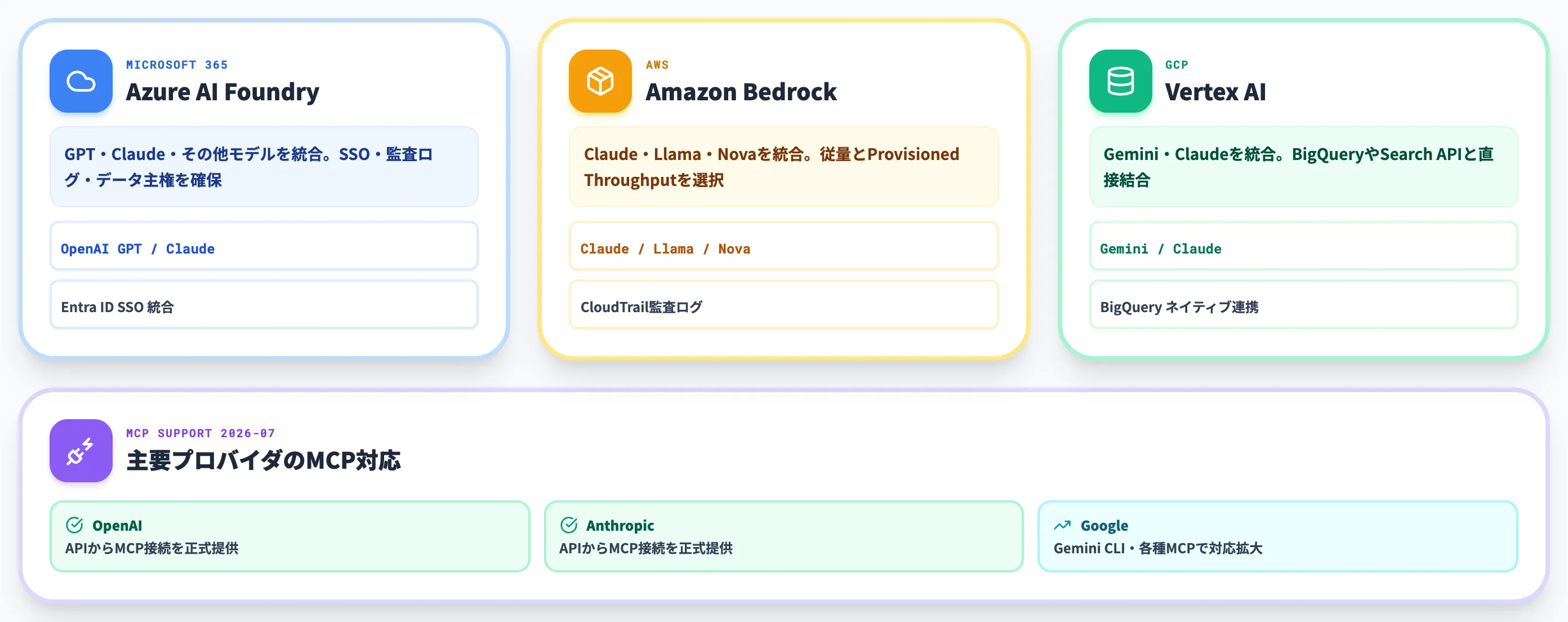Click the green database Vertex AI icon
This screenshot has width=1568, height=622.
click(x=1120, y=81)
